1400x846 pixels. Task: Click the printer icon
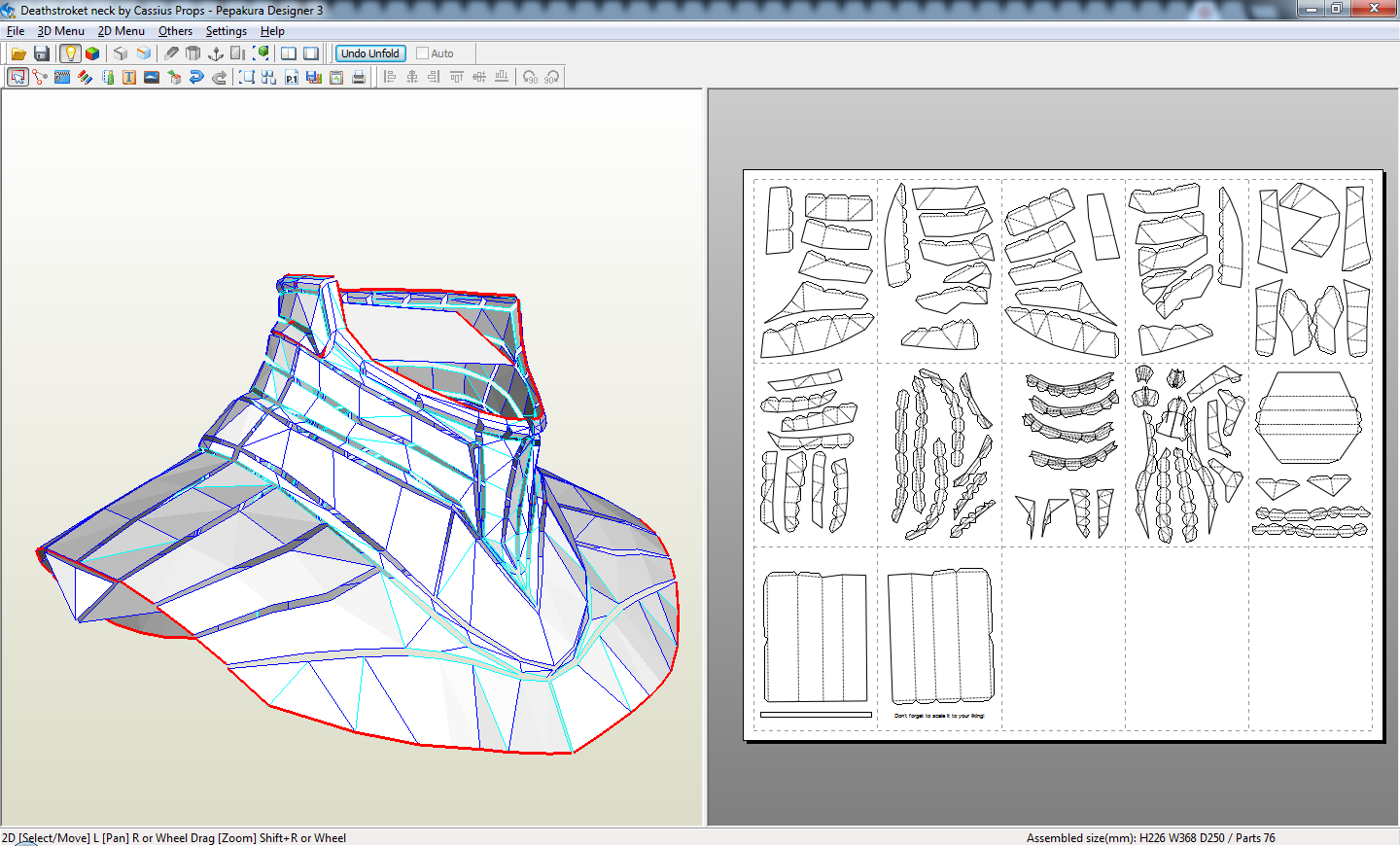click(x=359, y=77)
